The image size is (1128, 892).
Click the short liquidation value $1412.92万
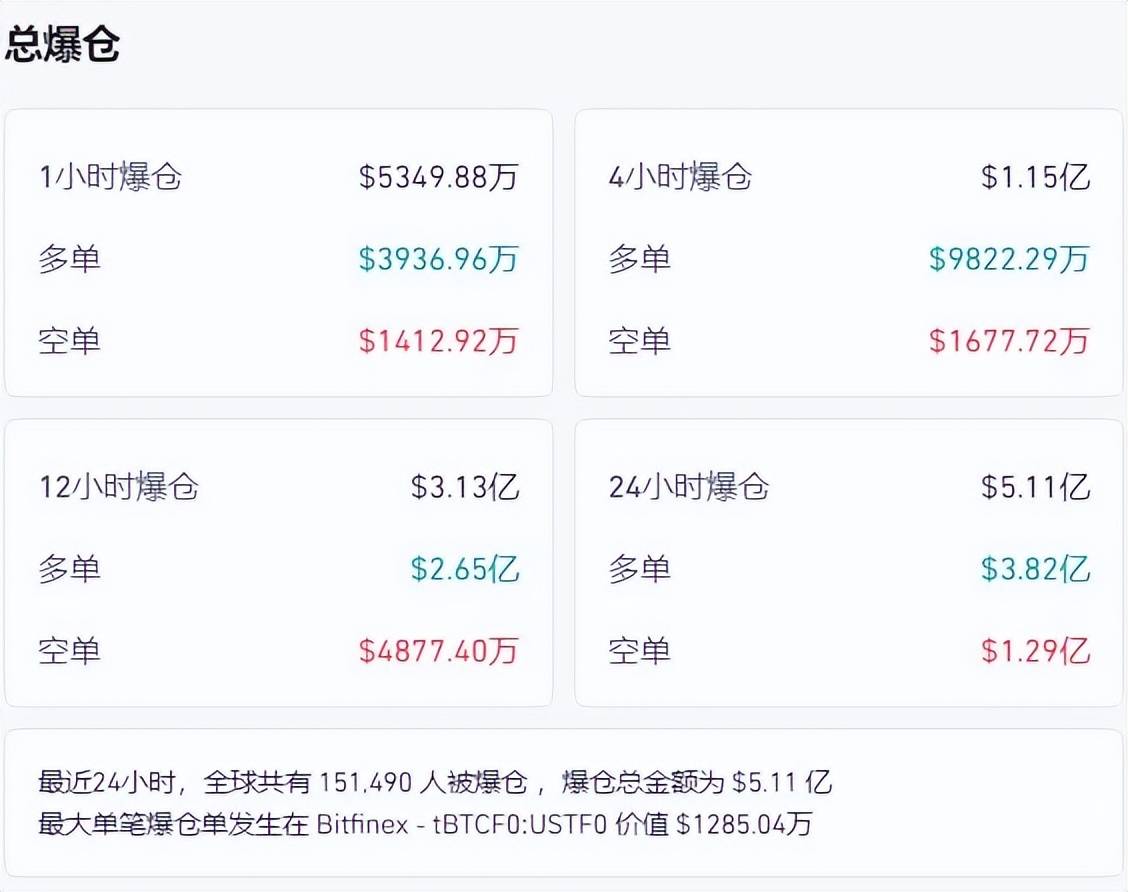point(439,341)
